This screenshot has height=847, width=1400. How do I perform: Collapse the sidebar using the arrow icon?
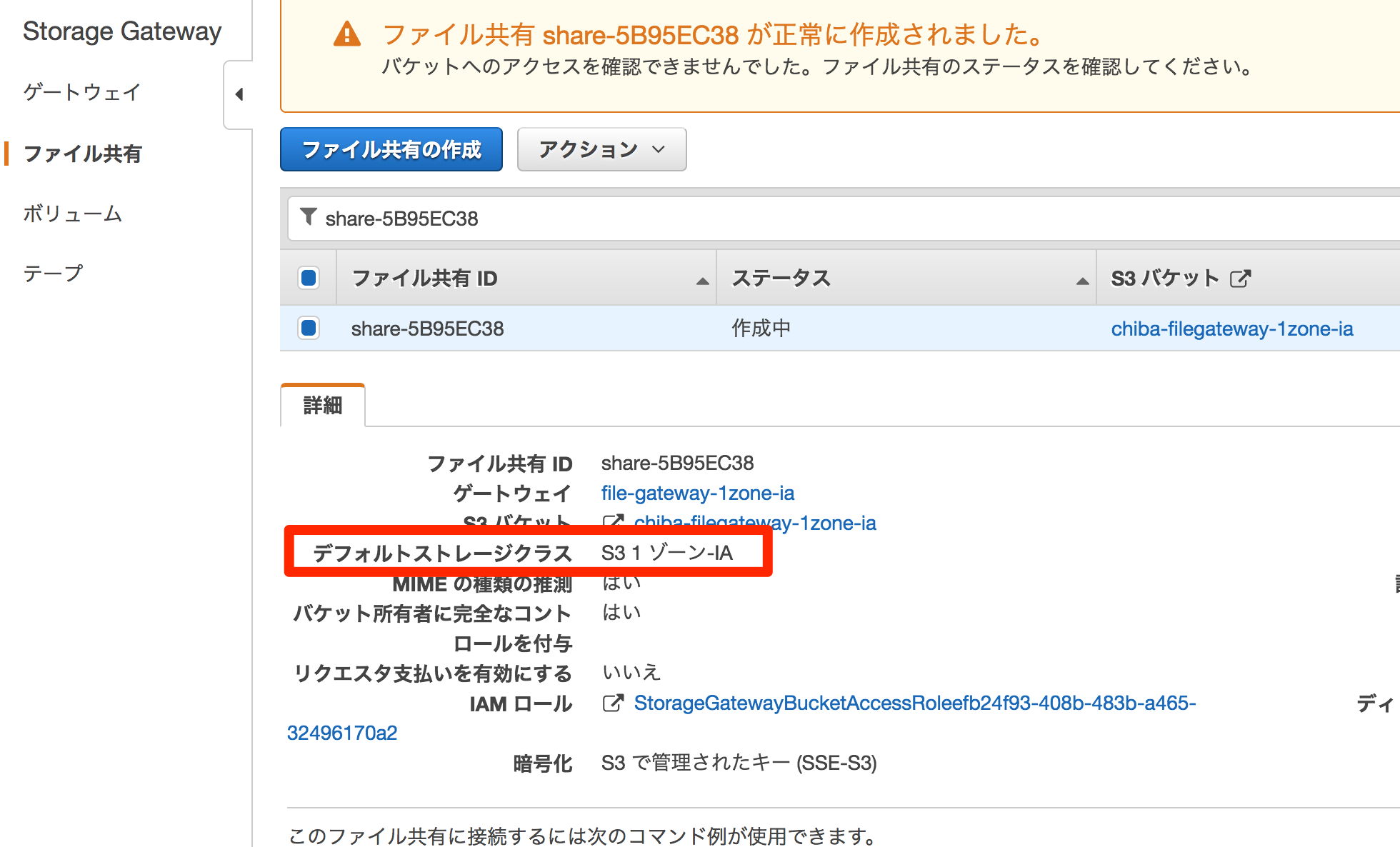coord(239,94)
